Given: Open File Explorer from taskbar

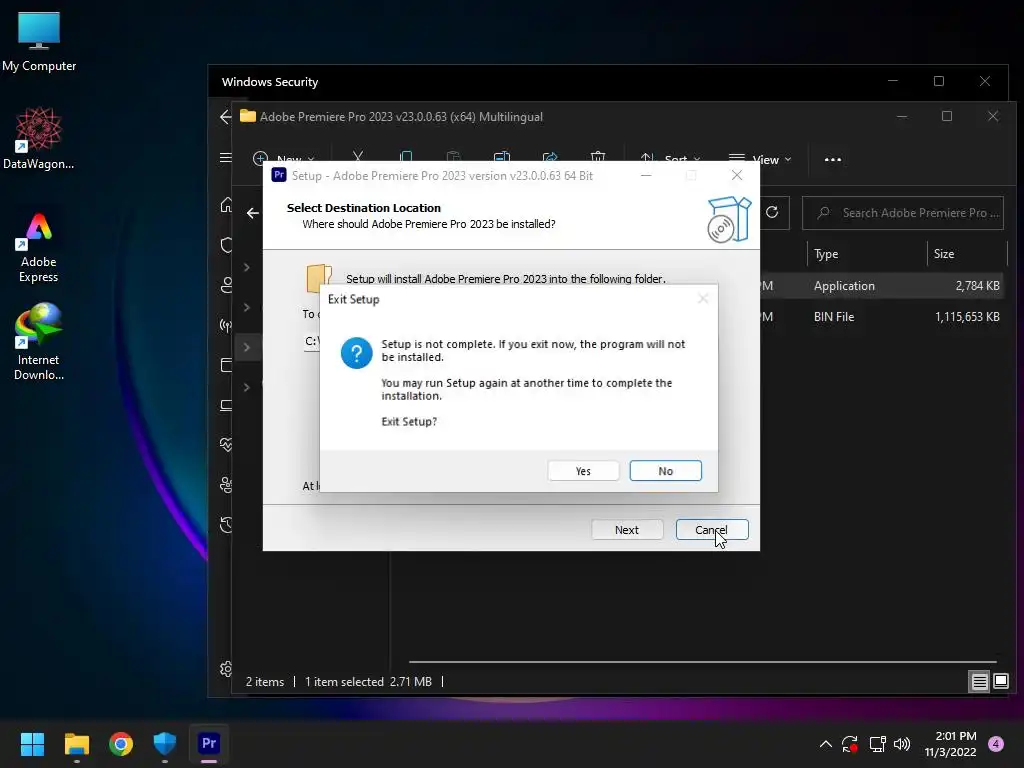Looking at the screenshot, I should 76,744.
